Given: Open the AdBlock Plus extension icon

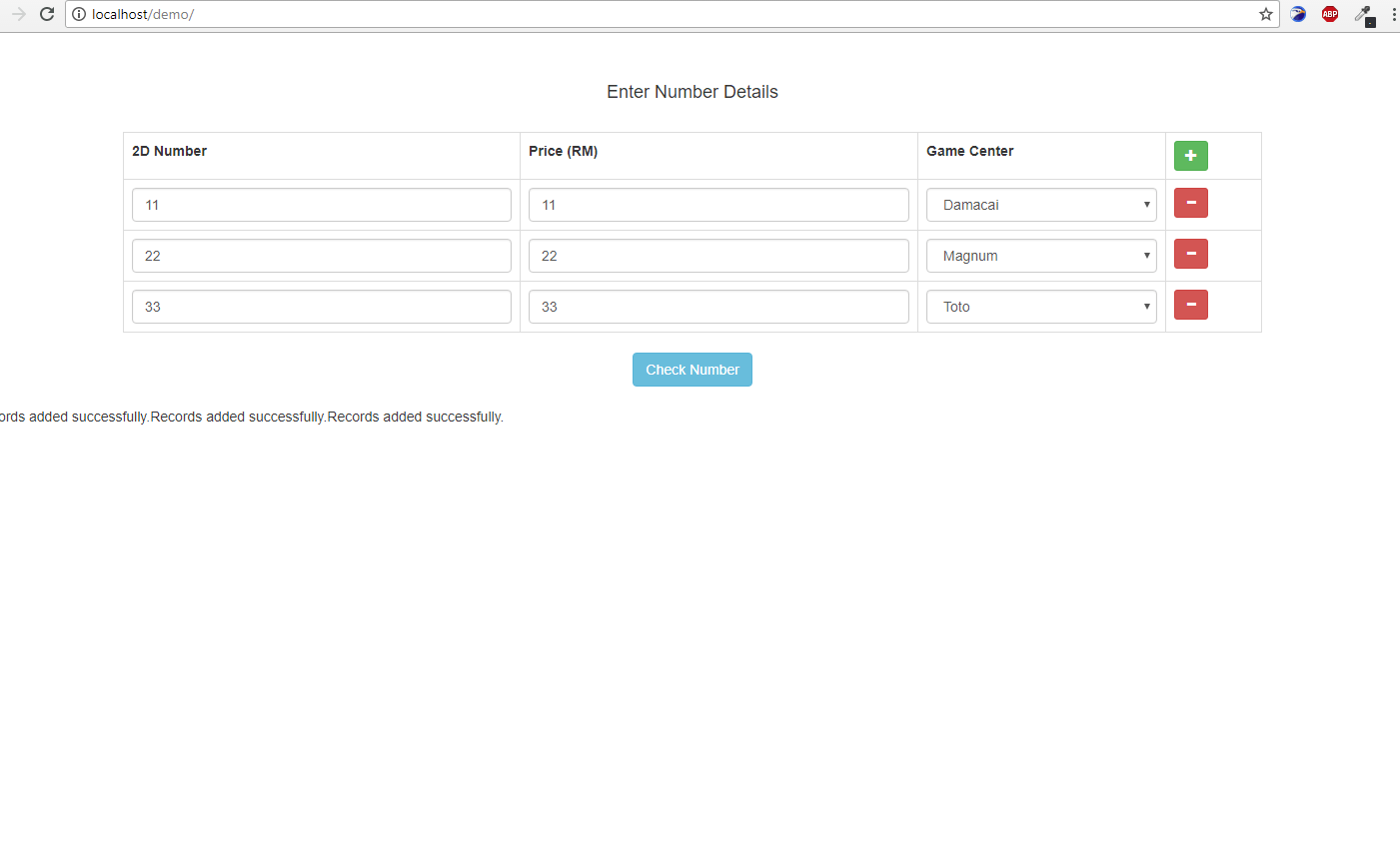Looking at the screenshot, I should (1330, 14).
